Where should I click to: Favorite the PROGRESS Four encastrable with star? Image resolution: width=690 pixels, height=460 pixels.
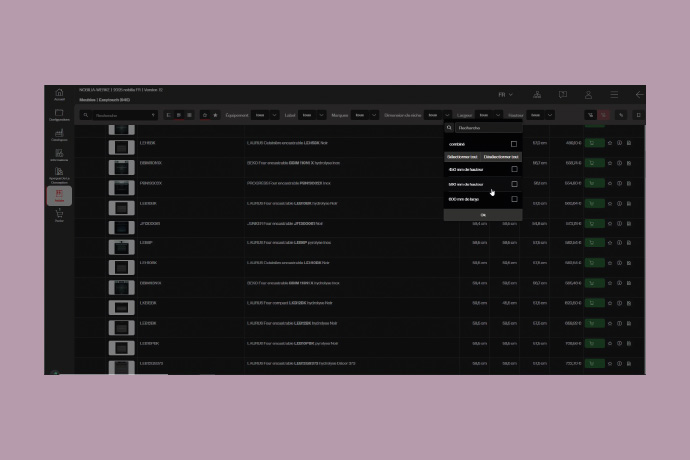609,183
